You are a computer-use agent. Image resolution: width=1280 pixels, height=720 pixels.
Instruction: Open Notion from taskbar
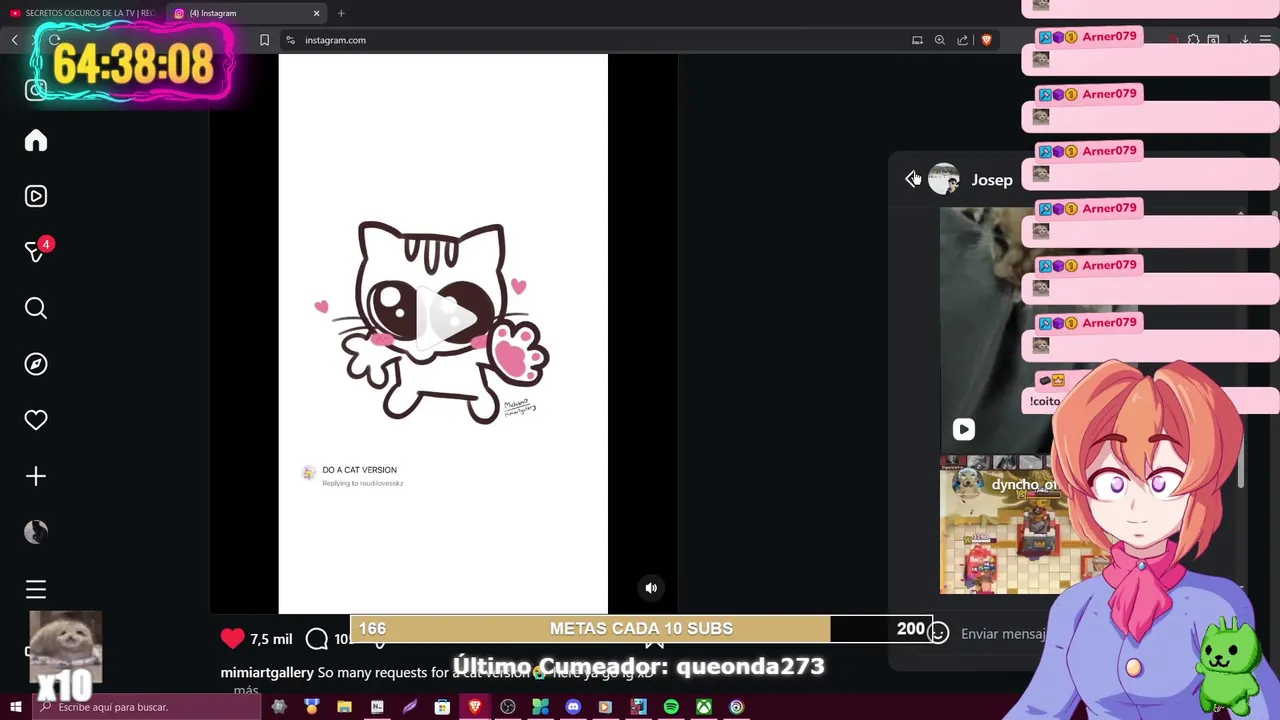coord(377,707)
